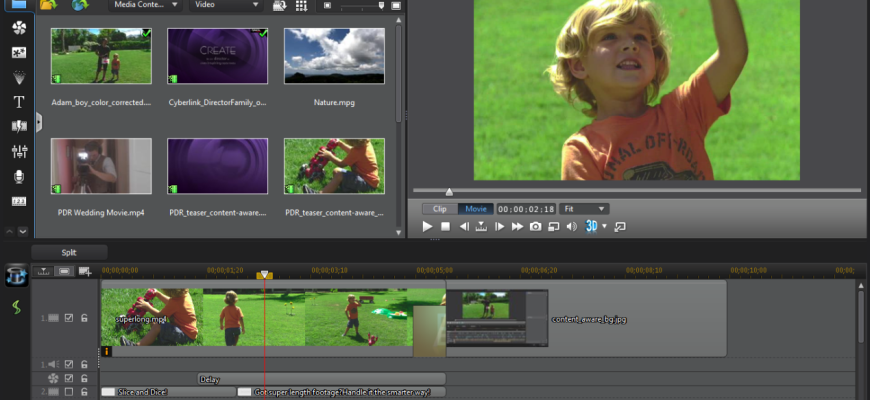
Task: Open the Video filter dropdown
Action: [x=228, y=5]
